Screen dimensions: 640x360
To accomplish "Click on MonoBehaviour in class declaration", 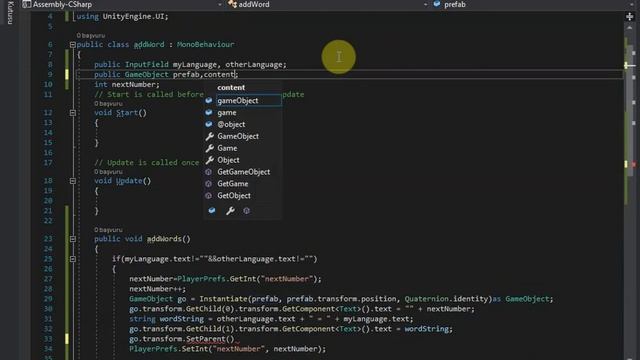I will click(206, 44).
